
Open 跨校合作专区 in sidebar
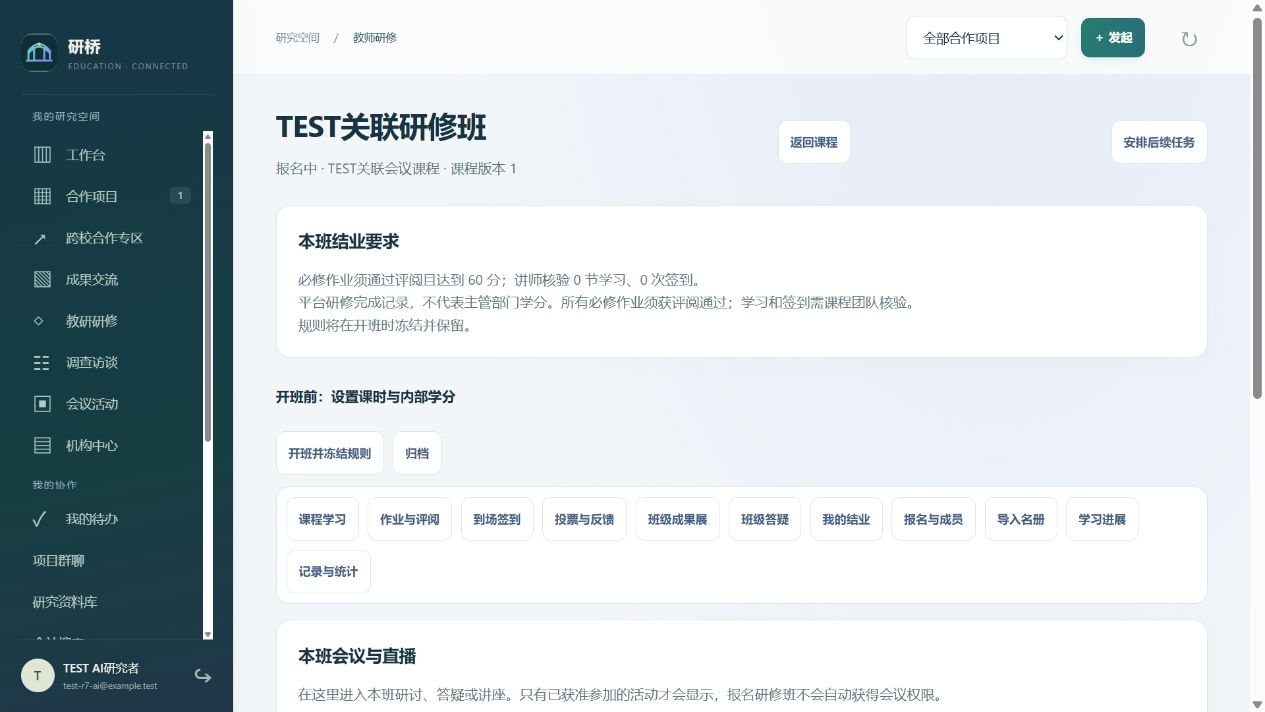[111, 238]
